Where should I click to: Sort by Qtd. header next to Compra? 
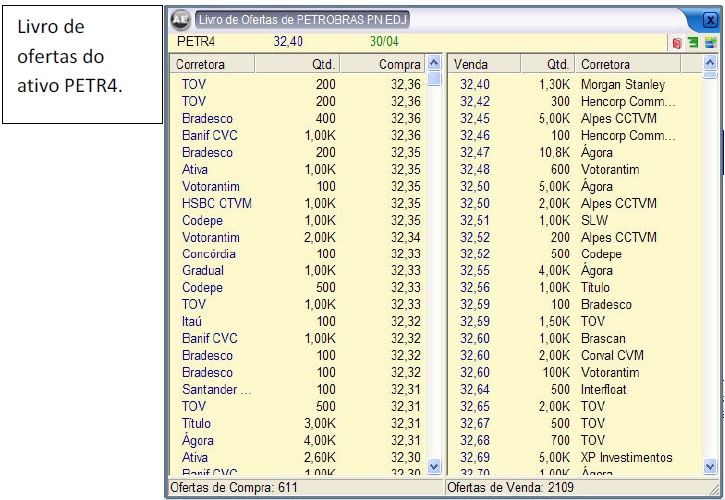pos(298,64)
